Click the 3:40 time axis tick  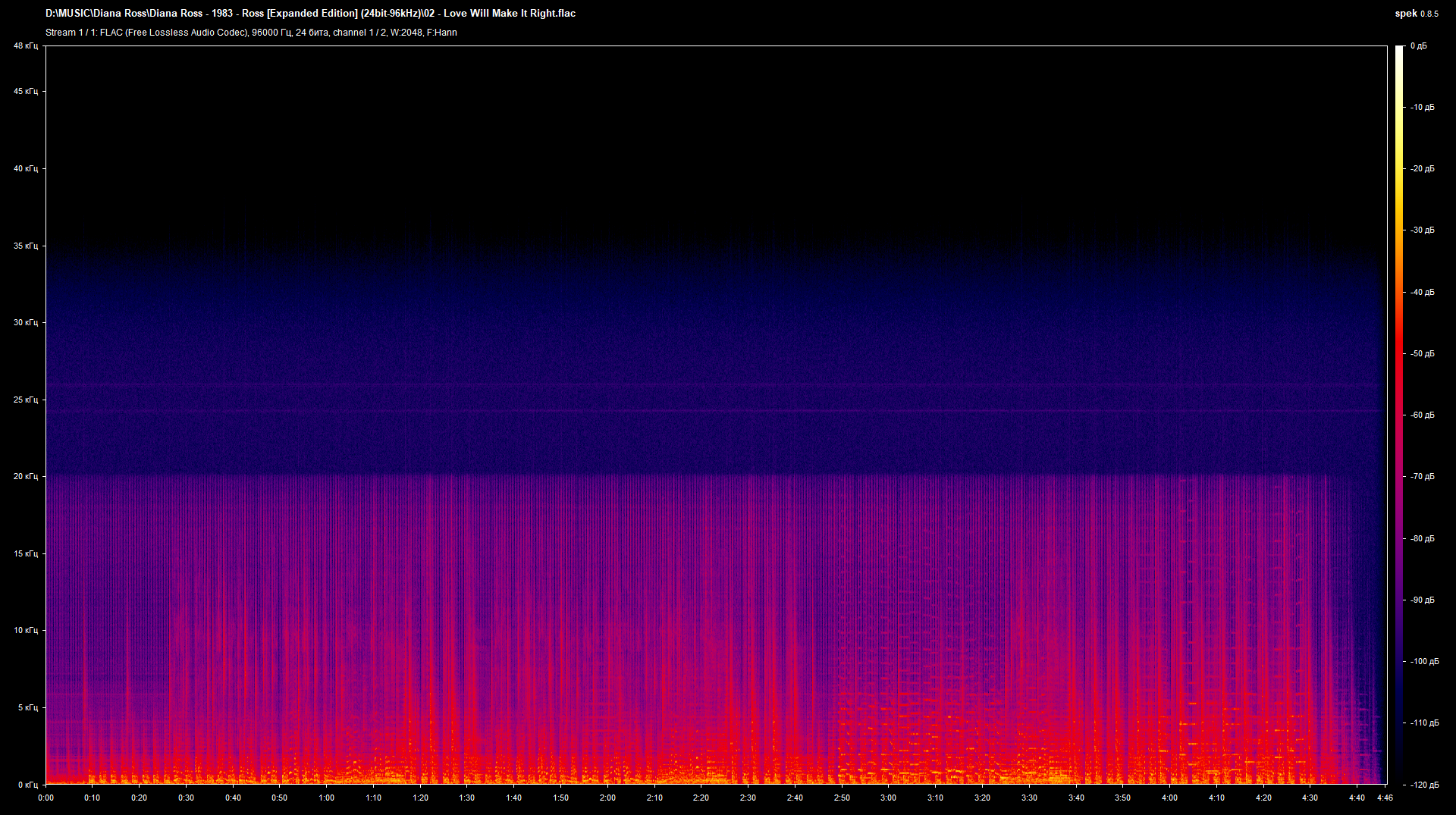(1076, 798)
